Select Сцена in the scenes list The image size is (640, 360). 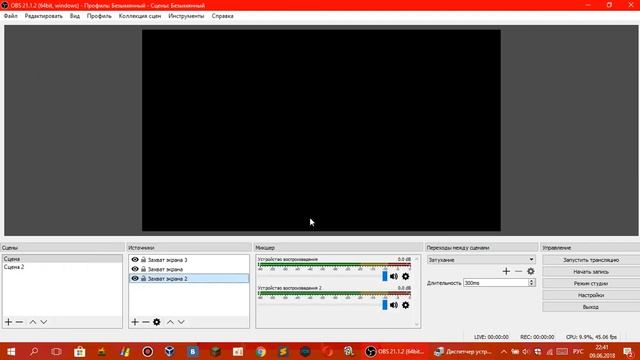coord(62,259)
